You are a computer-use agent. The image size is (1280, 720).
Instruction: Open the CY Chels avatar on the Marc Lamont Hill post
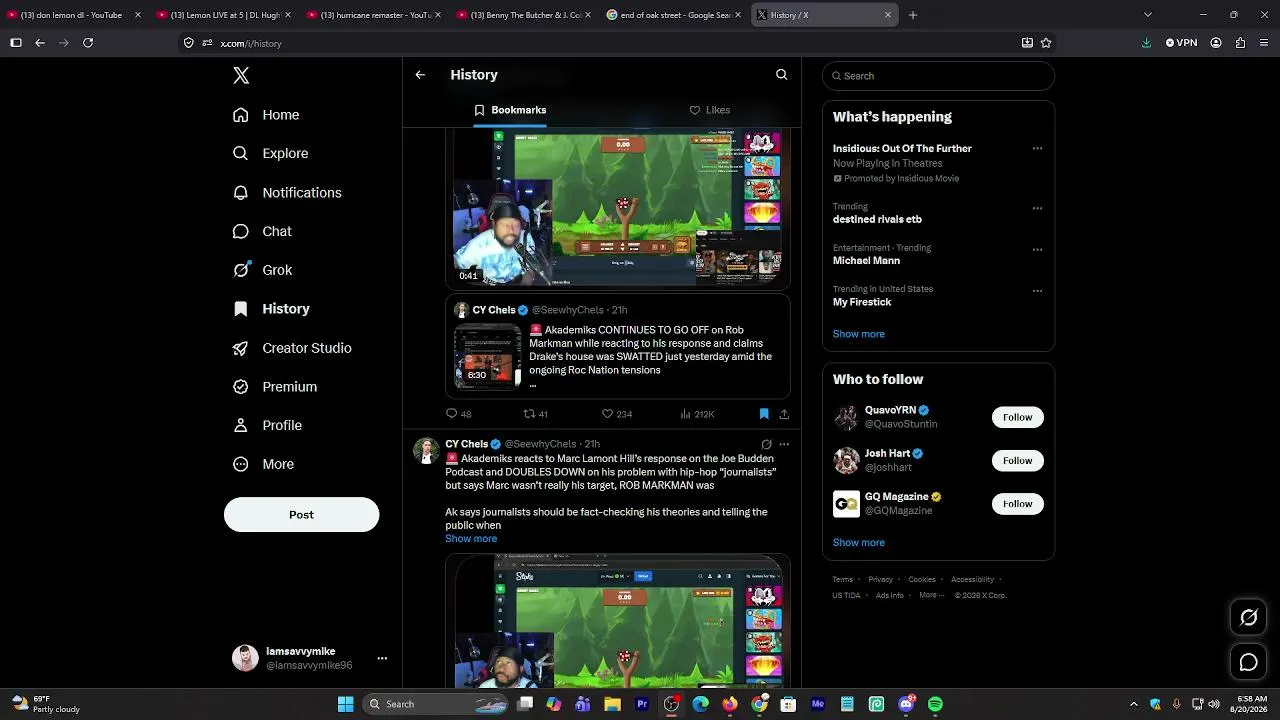426,450
